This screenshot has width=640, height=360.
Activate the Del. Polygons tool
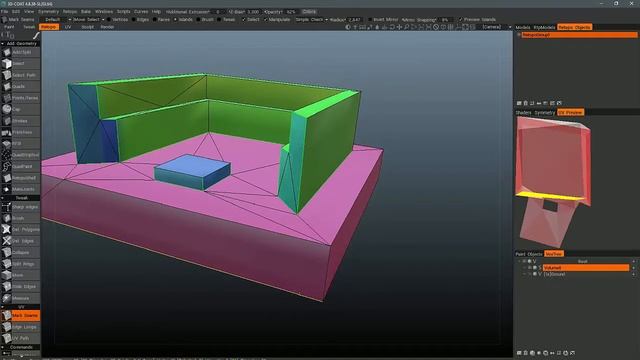pyautogui.click(x=20, y=230)
